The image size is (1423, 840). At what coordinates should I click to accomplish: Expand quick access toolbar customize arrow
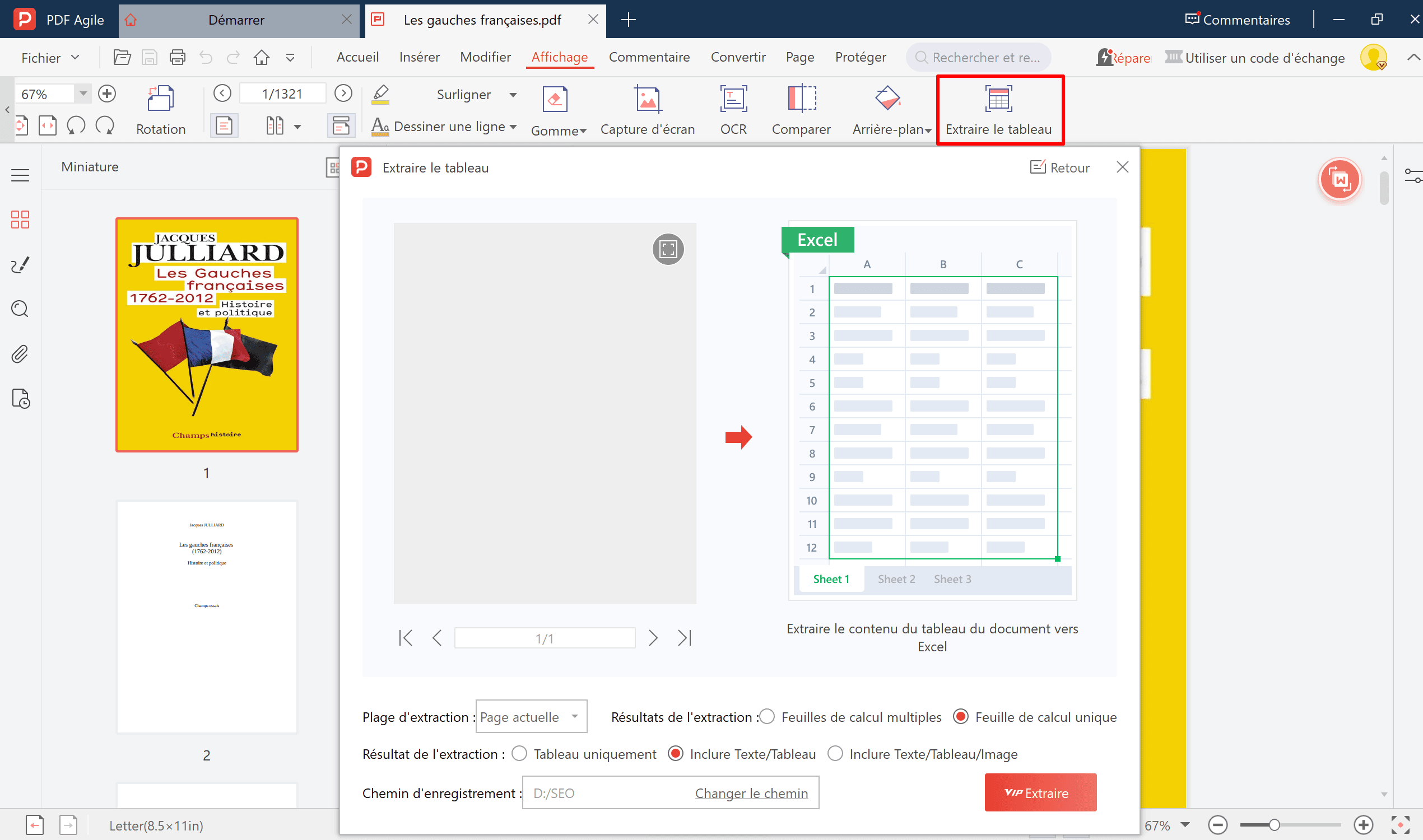click(290, 57)
